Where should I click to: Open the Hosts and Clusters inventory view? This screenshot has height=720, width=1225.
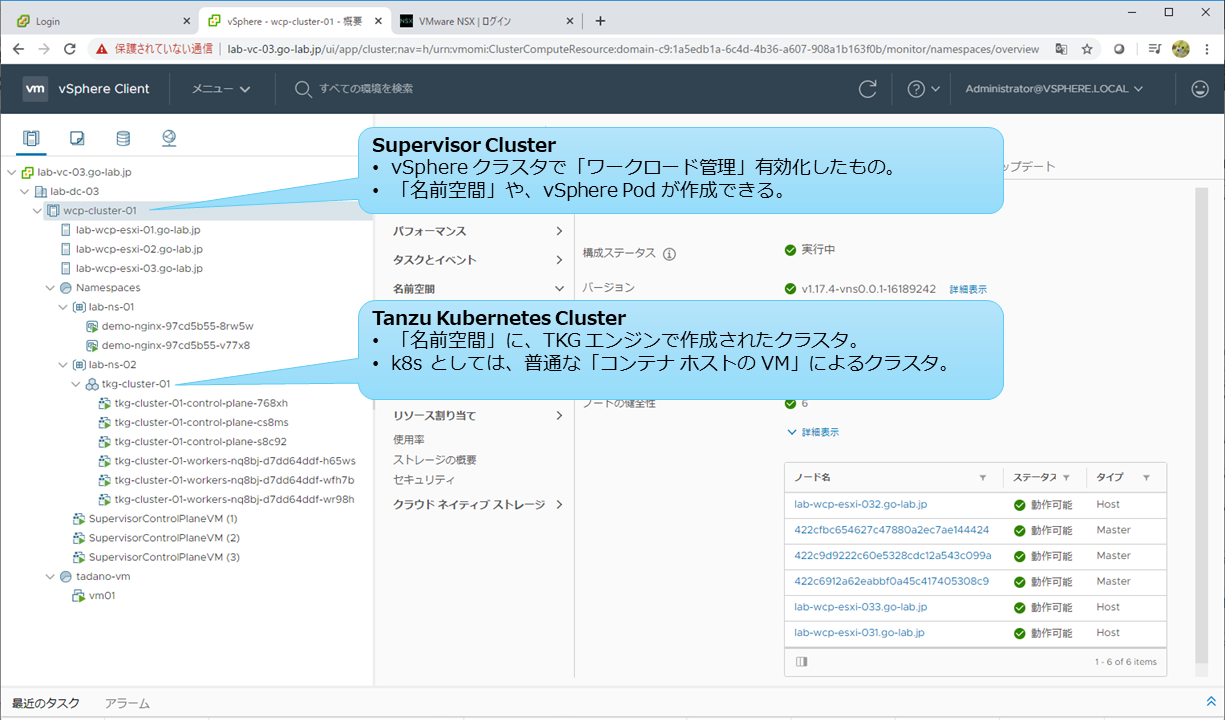point(31,138)
